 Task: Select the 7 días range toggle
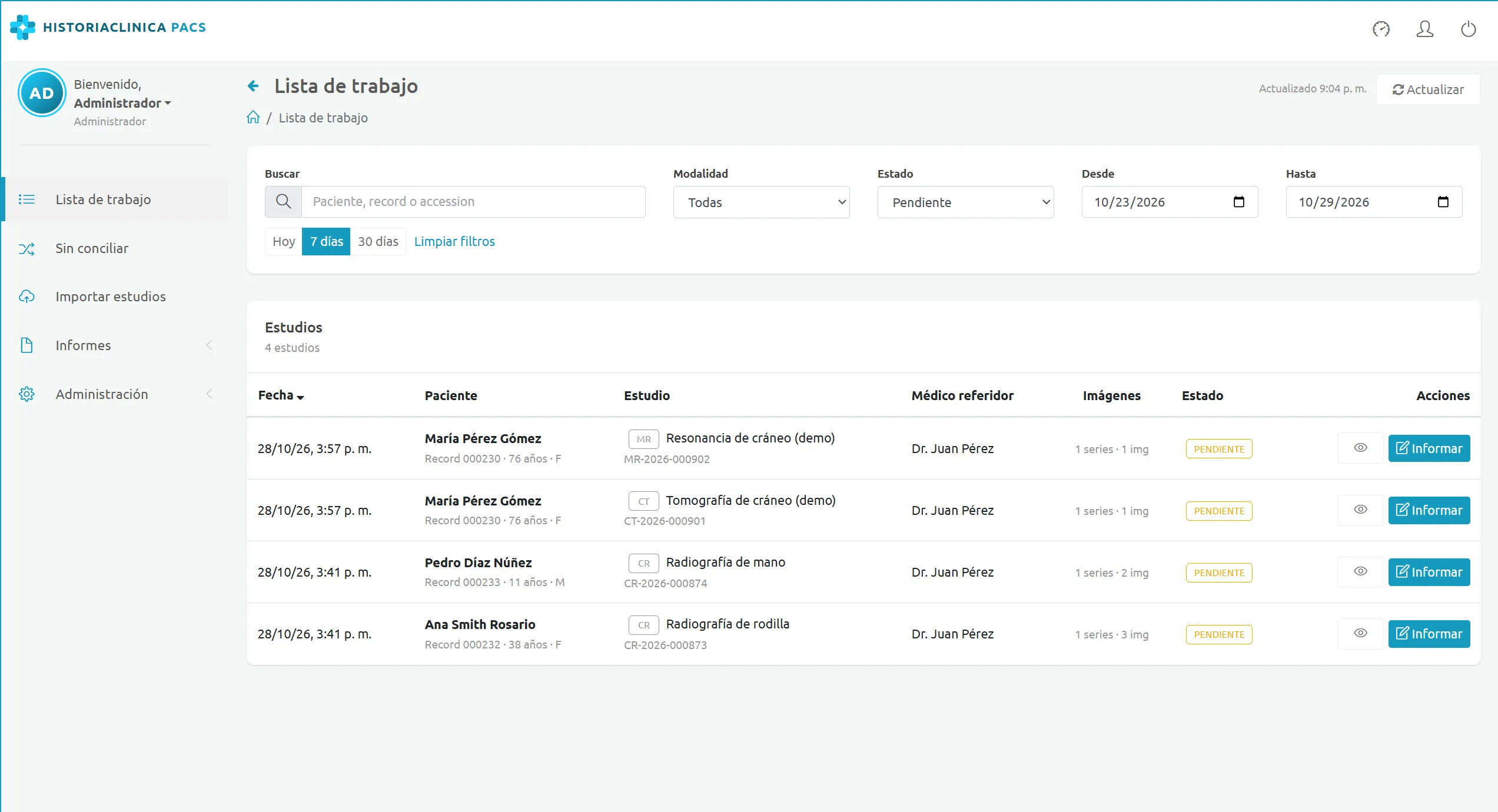[326, 241]
